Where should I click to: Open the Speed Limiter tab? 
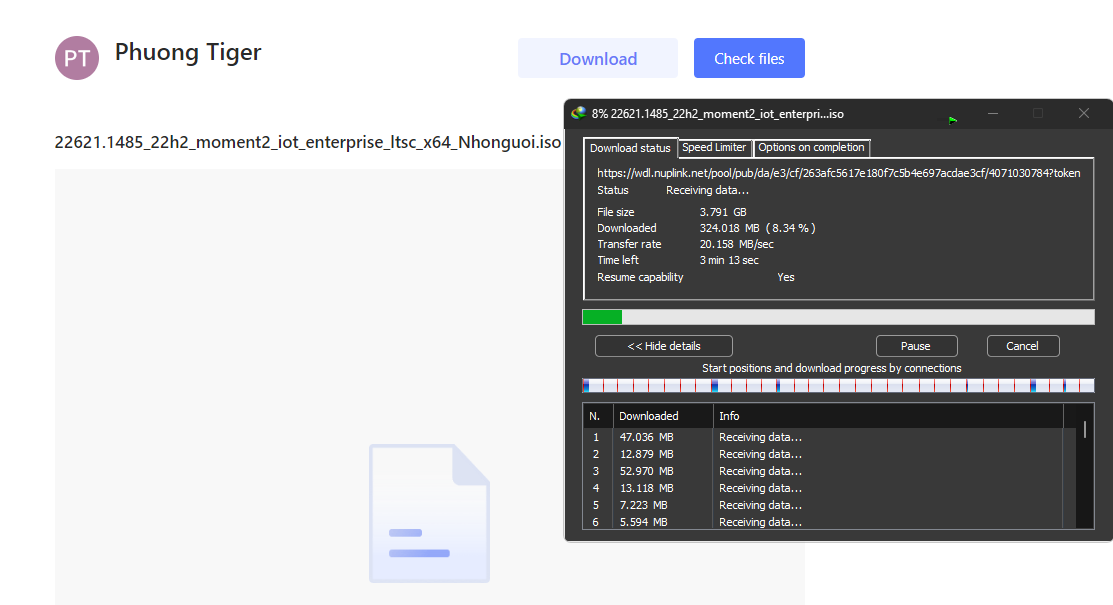[714, 147]
